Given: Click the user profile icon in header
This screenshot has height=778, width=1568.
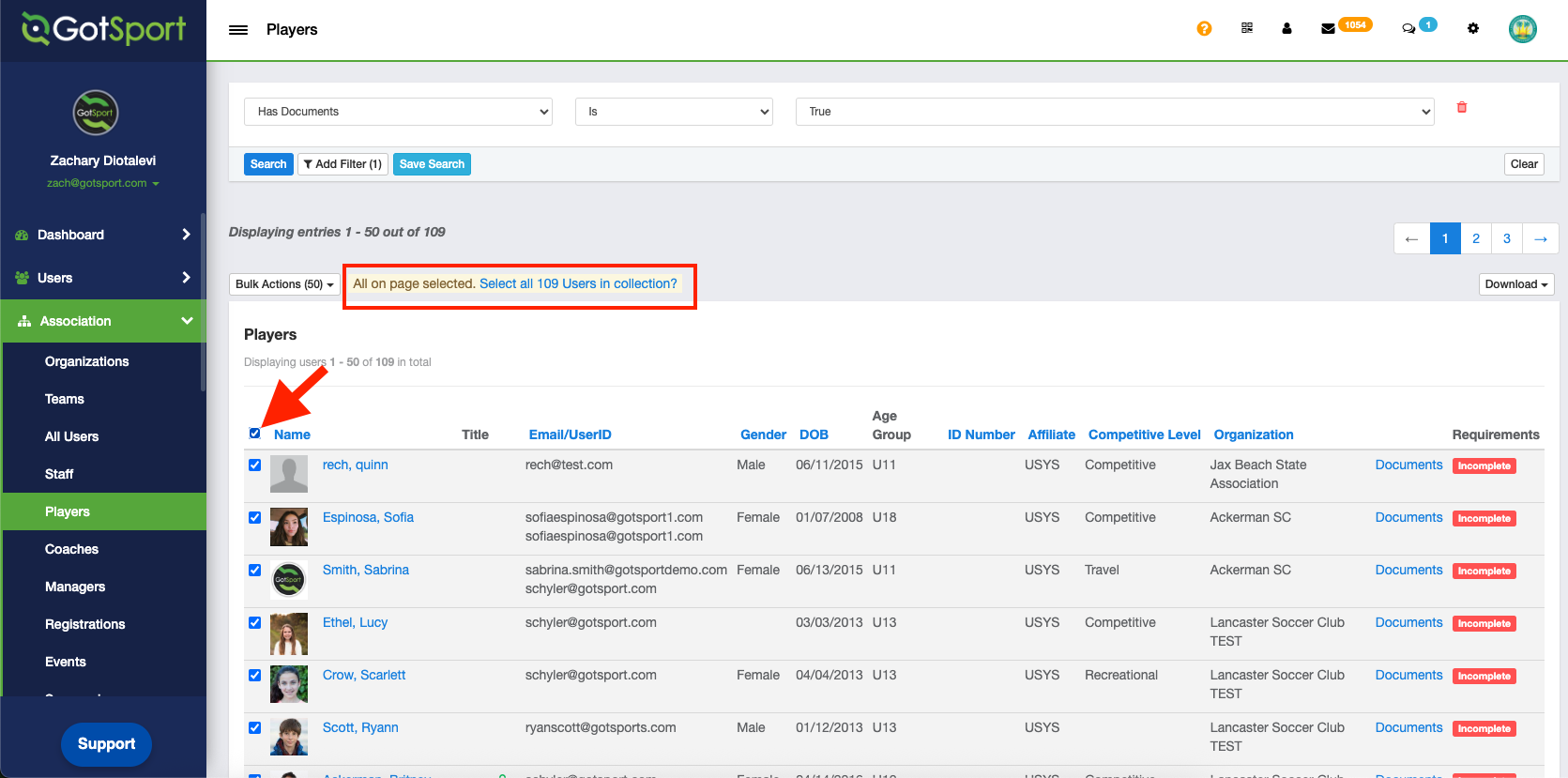Looking at the screenshot, I should click(x=1286, y=29).
